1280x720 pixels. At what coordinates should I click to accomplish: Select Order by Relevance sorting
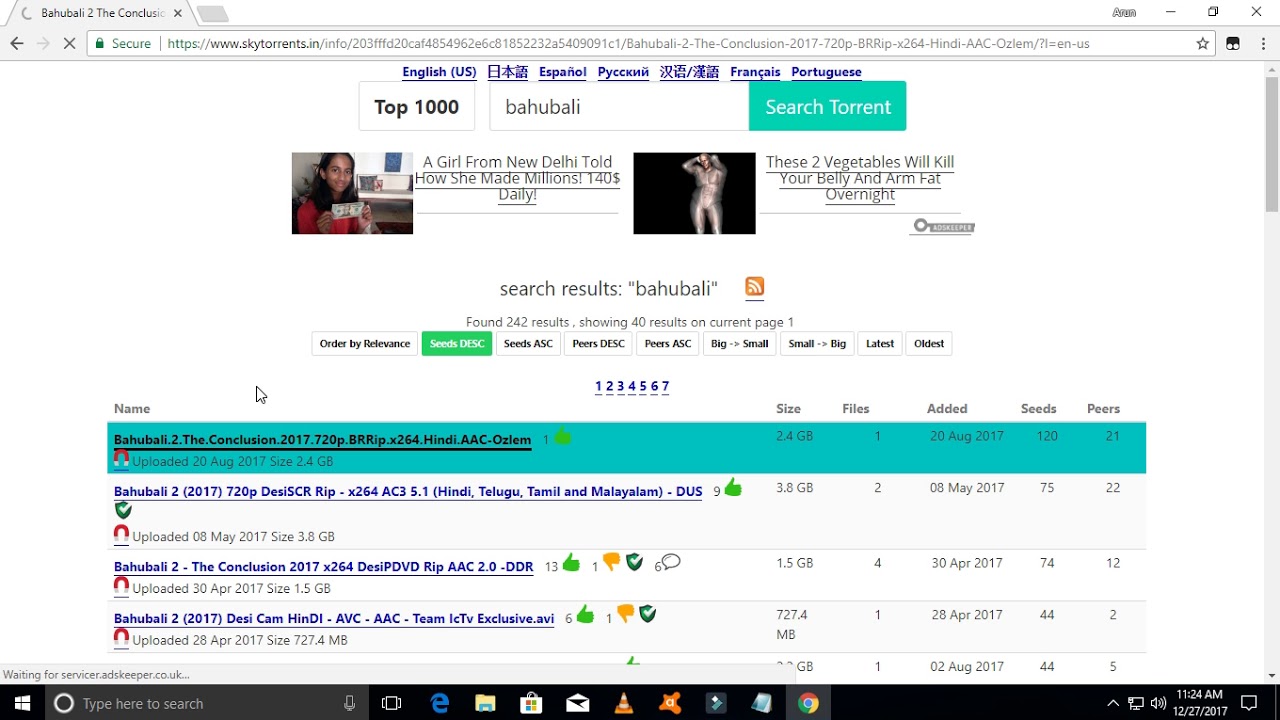tap(365, 344)
